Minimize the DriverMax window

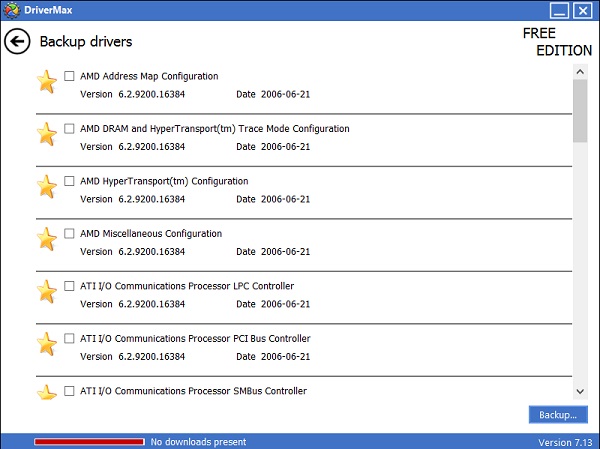559,10
